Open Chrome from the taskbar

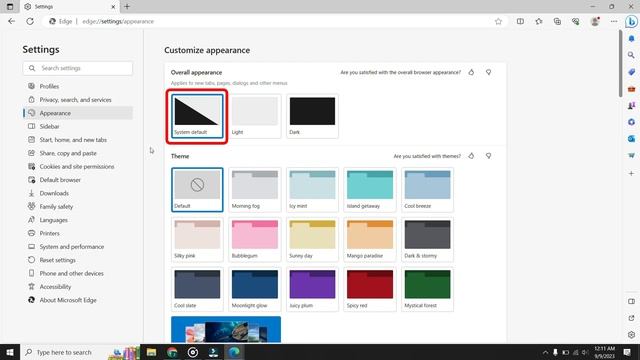[172, 352]
